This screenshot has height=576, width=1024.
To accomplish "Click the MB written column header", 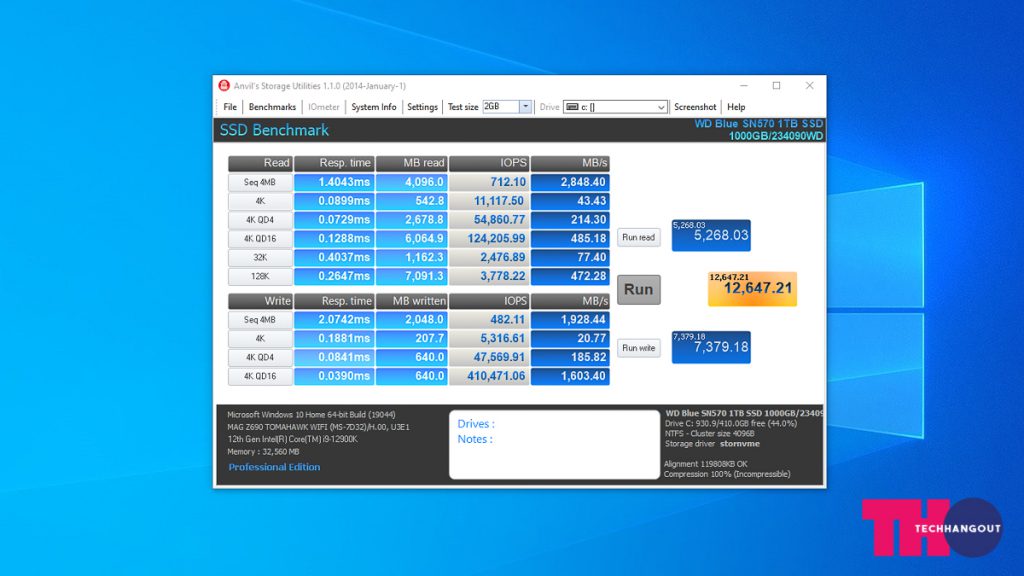I will click(x=411, y=301).
